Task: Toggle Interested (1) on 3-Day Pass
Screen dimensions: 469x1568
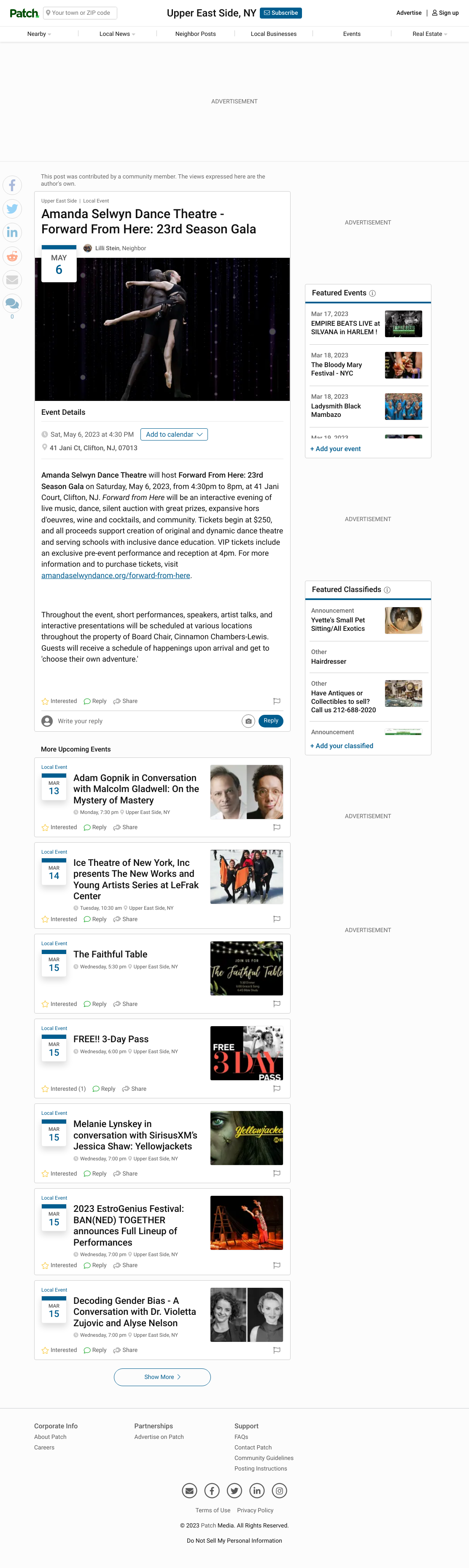Action: [63, 1088]
